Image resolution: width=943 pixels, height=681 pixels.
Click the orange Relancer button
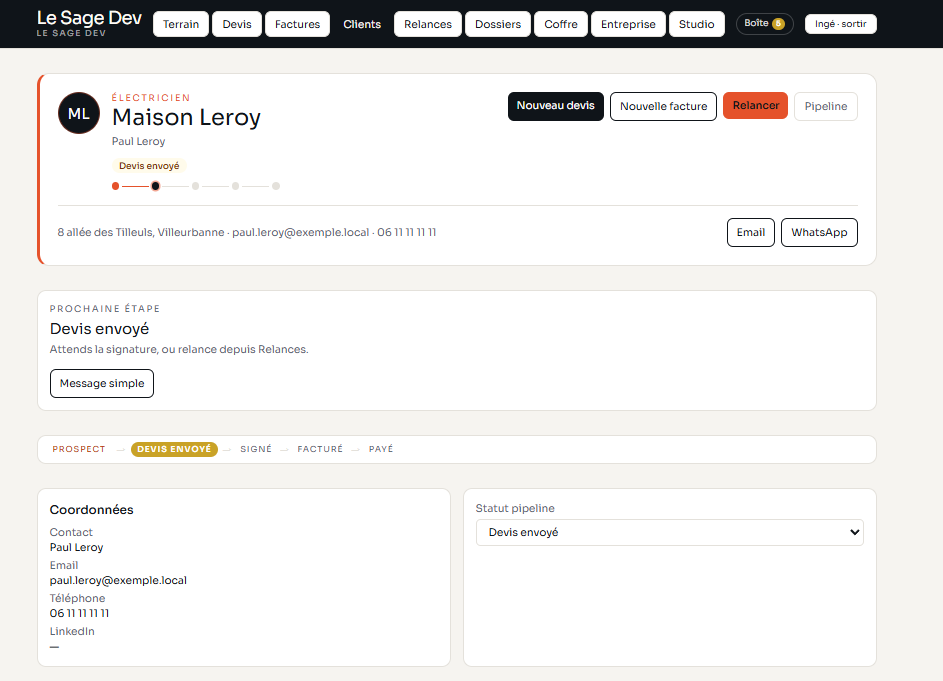755,105
